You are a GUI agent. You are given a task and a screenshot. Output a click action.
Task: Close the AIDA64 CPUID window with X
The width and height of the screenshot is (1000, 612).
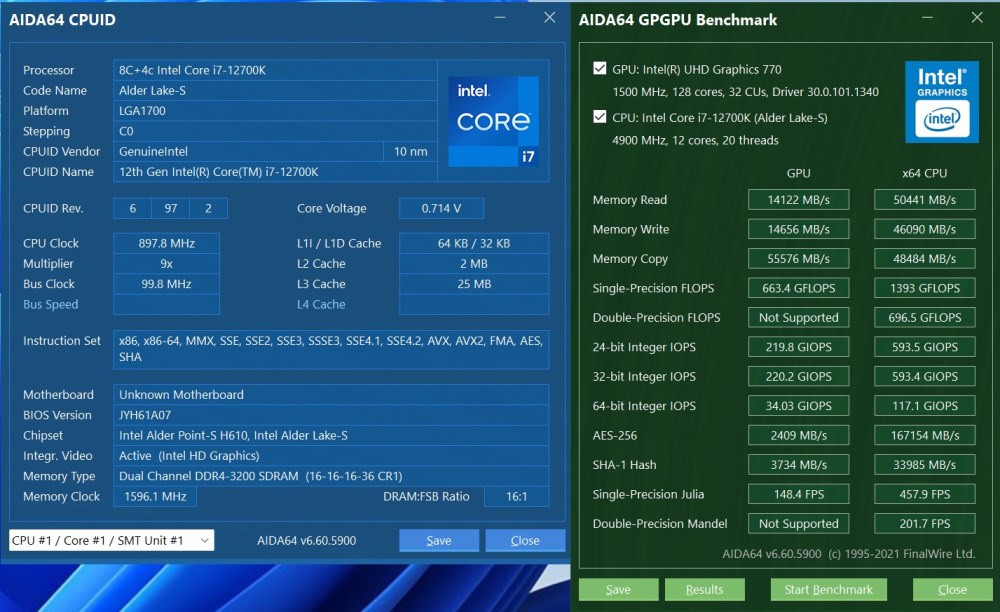(x=549, y=18)
